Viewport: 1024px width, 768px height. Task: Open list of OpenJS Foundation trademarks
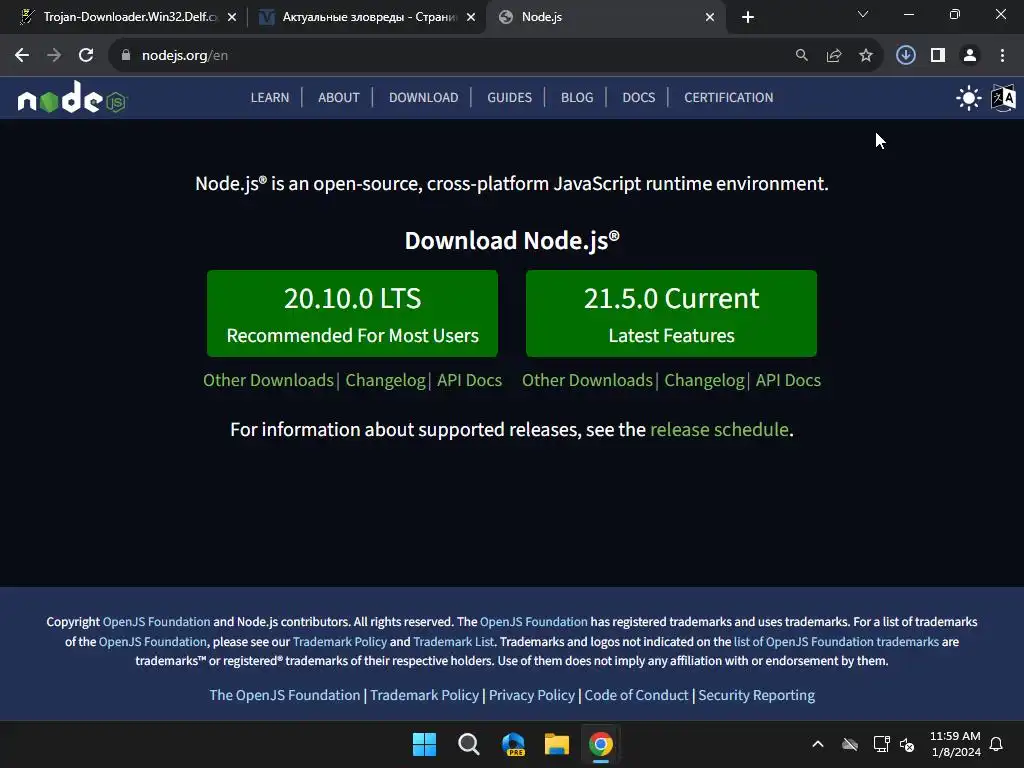836,641
